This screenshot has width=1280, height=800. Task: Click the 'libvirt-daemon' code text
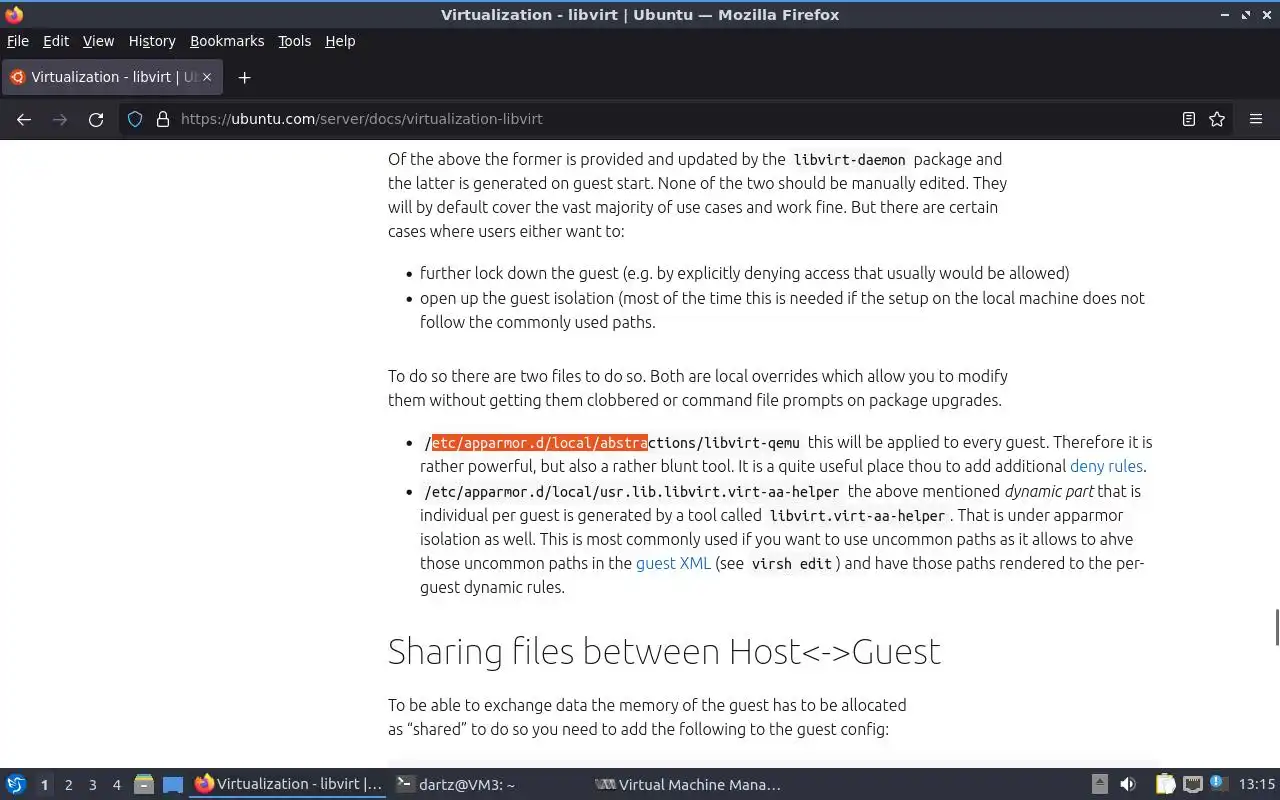(849, 159)
